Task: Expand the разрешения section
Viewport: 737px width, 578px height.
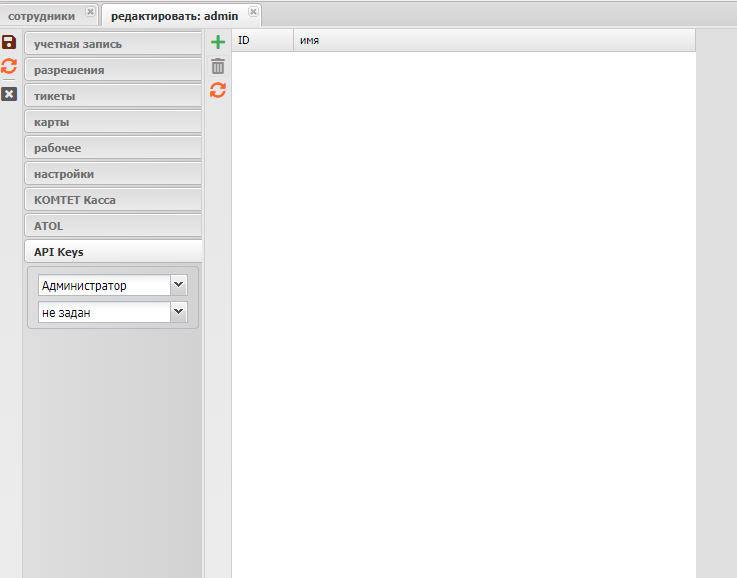Action: (112, 70)
